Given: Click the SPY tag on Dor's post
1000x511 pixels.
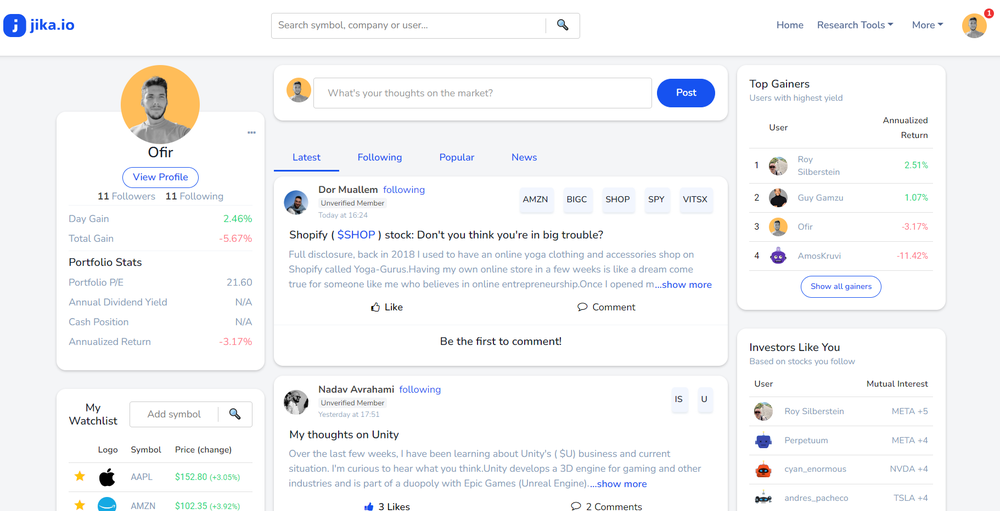Looking at the screenshot, I should (656, 200).
